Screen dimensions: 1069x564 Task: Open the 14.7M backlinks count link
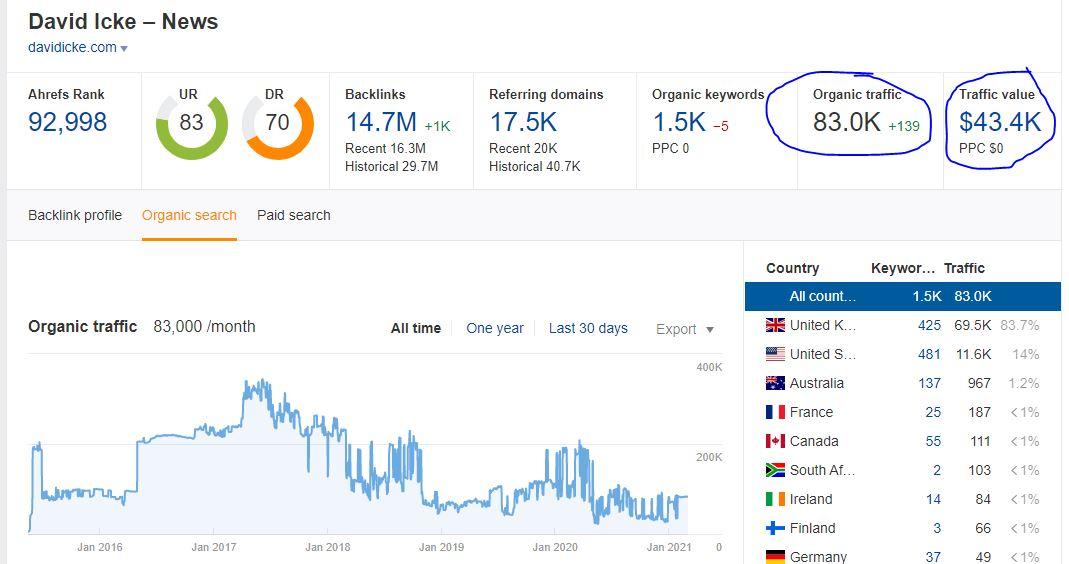[x=381, y=123]
